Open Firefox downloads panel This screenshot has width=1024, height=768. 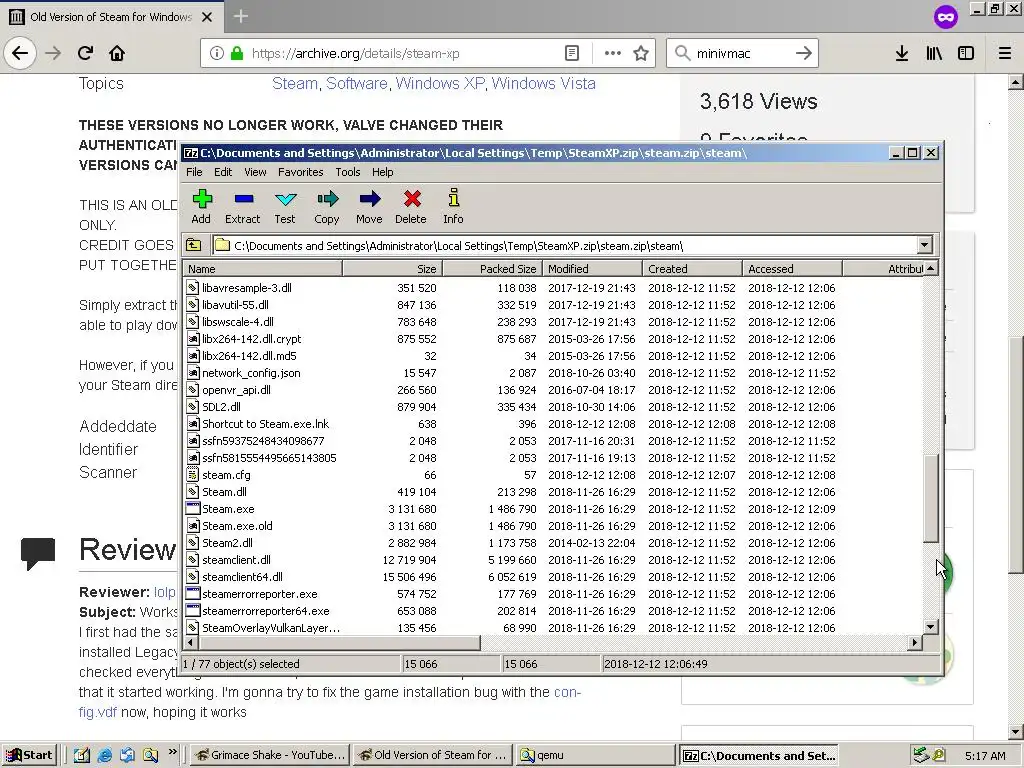902,54
